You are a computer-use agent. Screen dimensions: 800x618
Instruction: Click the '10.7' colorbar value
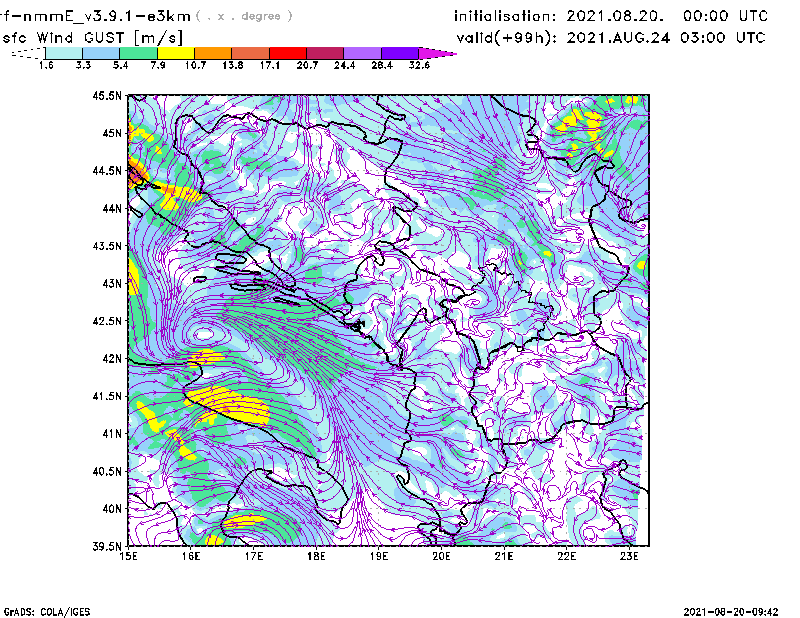coord(195,65)
